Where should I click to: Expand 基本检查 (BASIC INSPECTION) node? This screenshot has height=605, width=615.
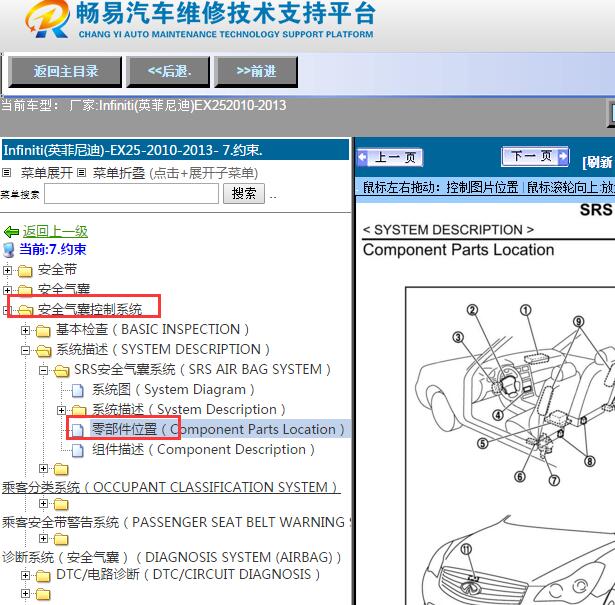point(25,331)
